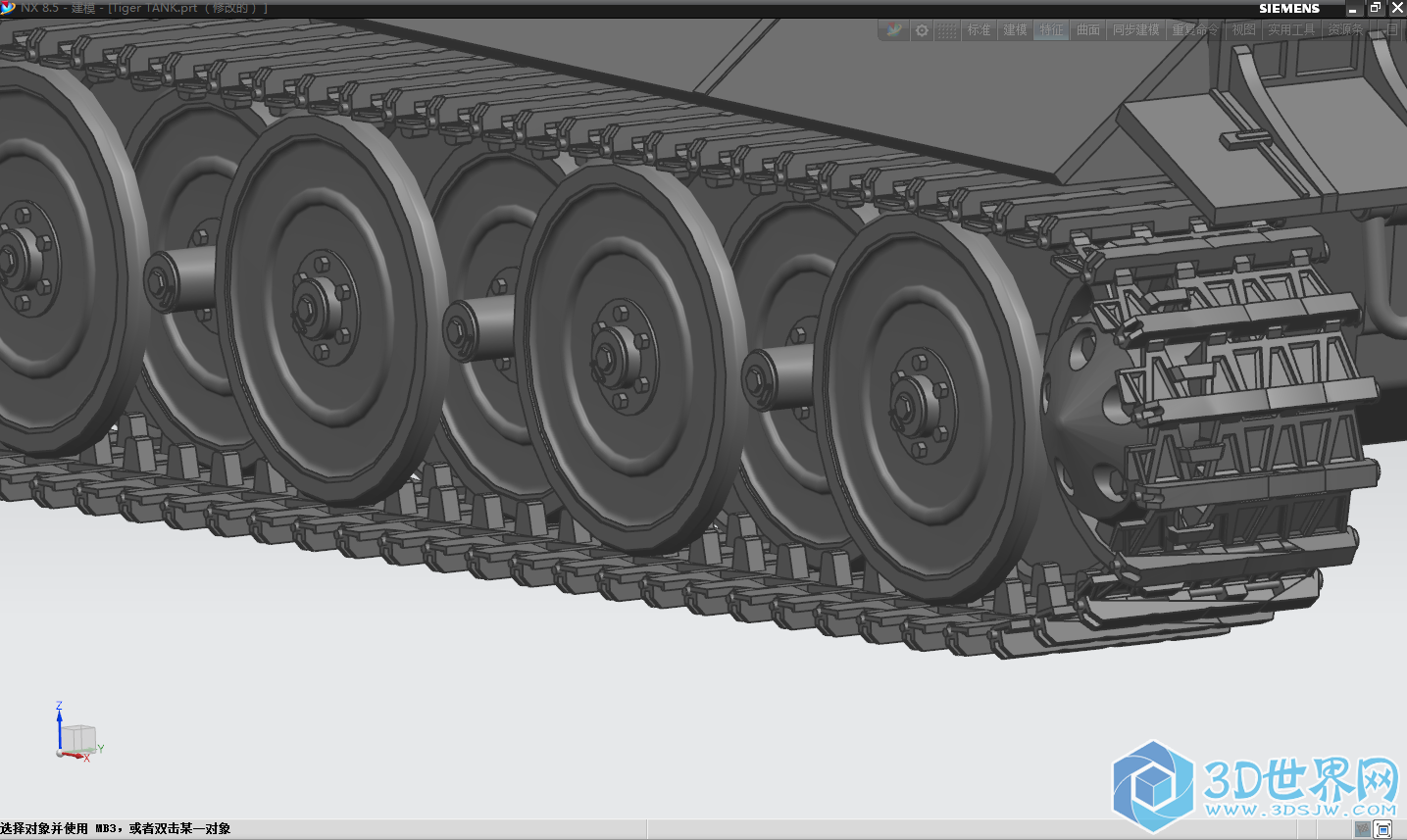This screenshot has width=1407, height=840.
Task: Select the highlighted 特征 tab
Action: (x=1051, y=30)
